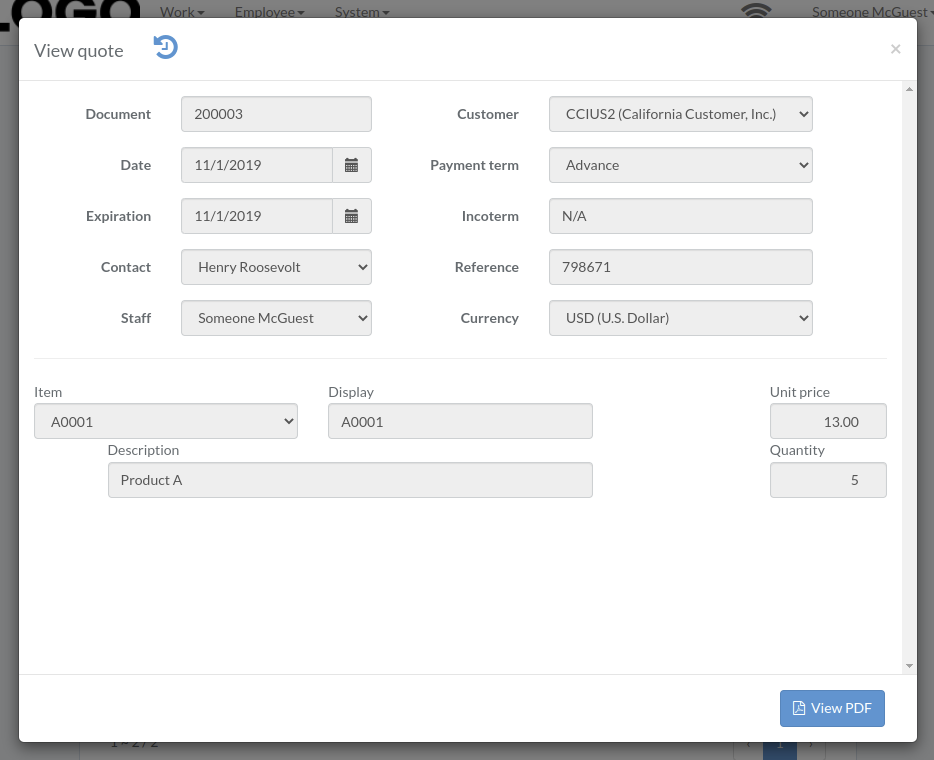This screenshot has height=760, width=934.
Task: Open the Expiration calendar picker
Action: (351, 216)
